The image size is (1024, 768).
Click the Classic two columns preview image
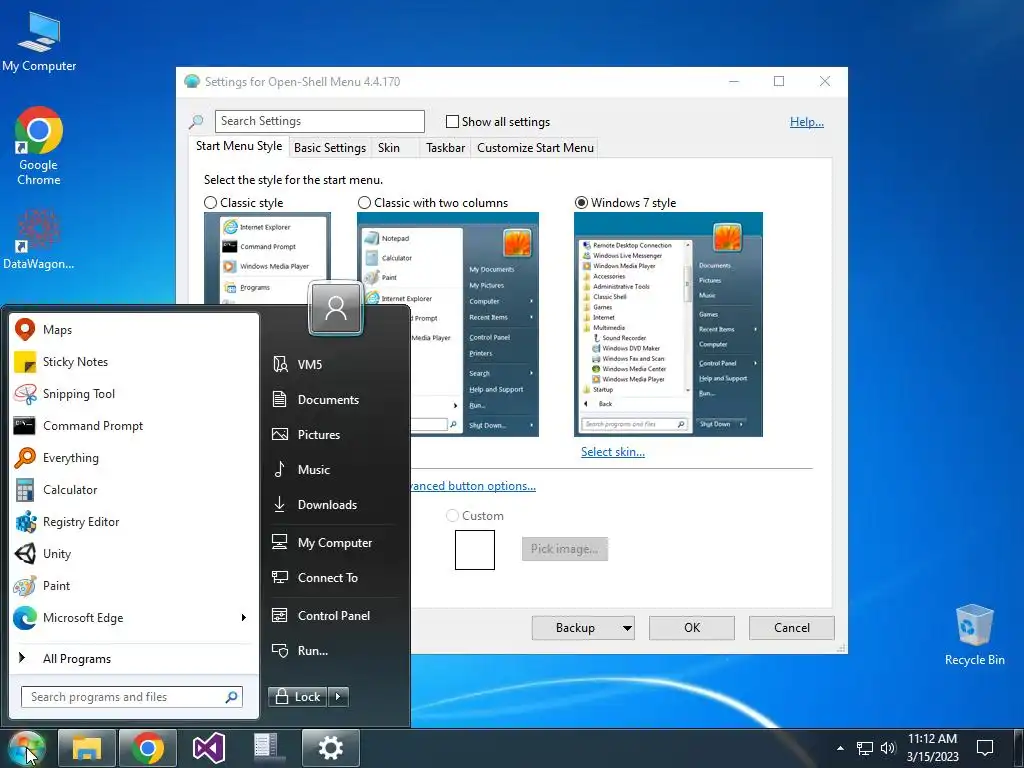[x=448, y=325]
